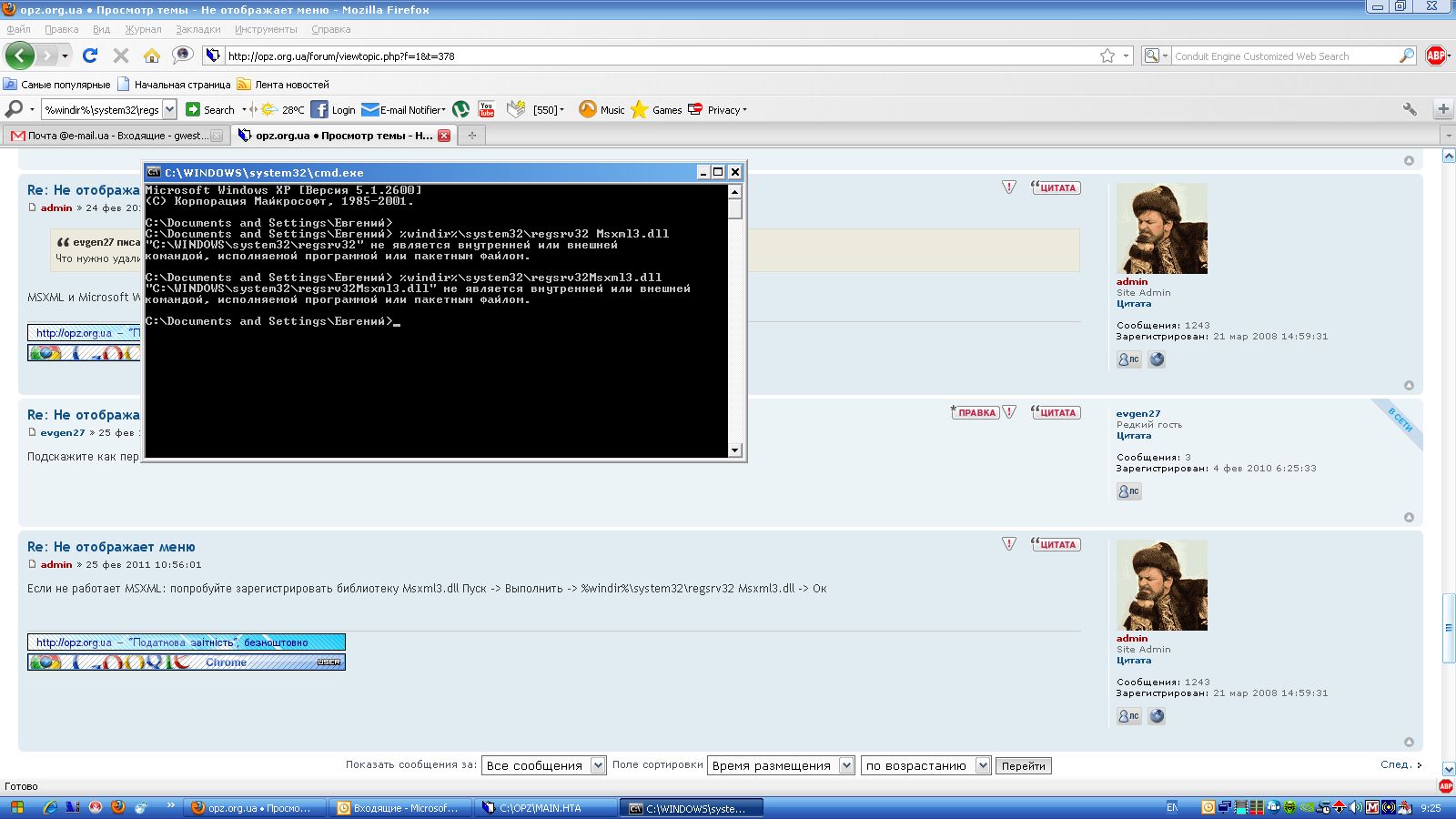The width and height of the screenshot is (1456, 819).
Task: Bookmark this page with the star icon
Action: coord(1107,56)
